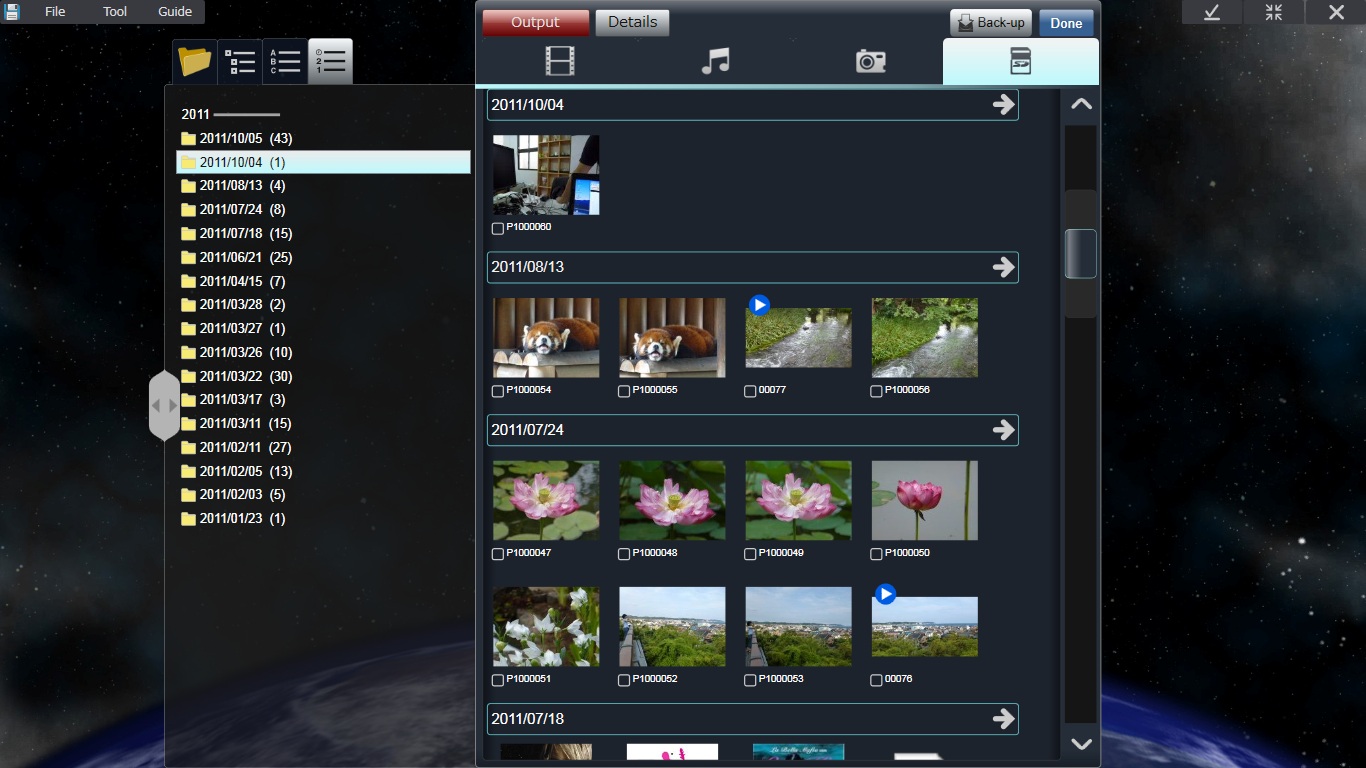Select the 2011/07/18 (15) folder

tap(323, 234)
